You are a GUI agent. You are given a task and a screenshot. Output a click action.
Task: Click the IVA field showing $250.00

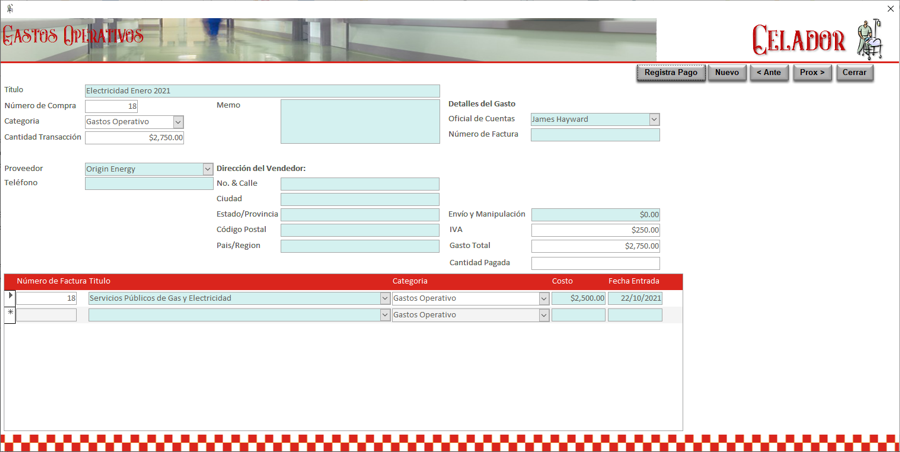595,230
